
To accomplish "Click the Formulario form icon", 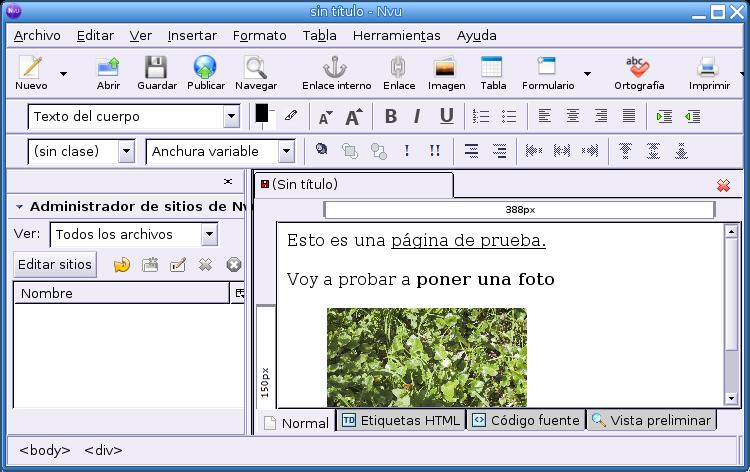I will pyautogui.click(x=547, y=66).
